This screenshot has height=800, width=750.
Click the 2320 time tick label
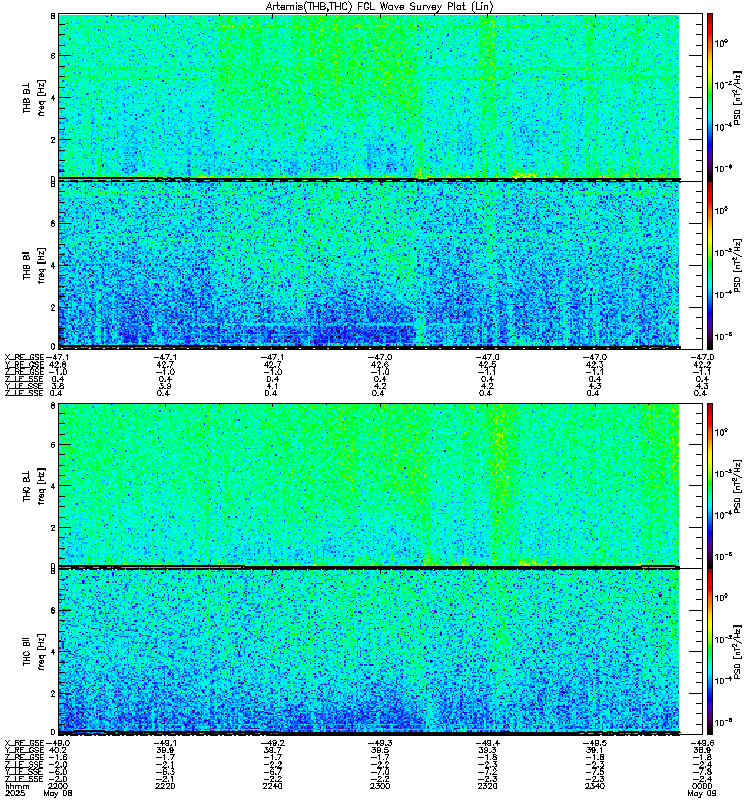(487, 786)
